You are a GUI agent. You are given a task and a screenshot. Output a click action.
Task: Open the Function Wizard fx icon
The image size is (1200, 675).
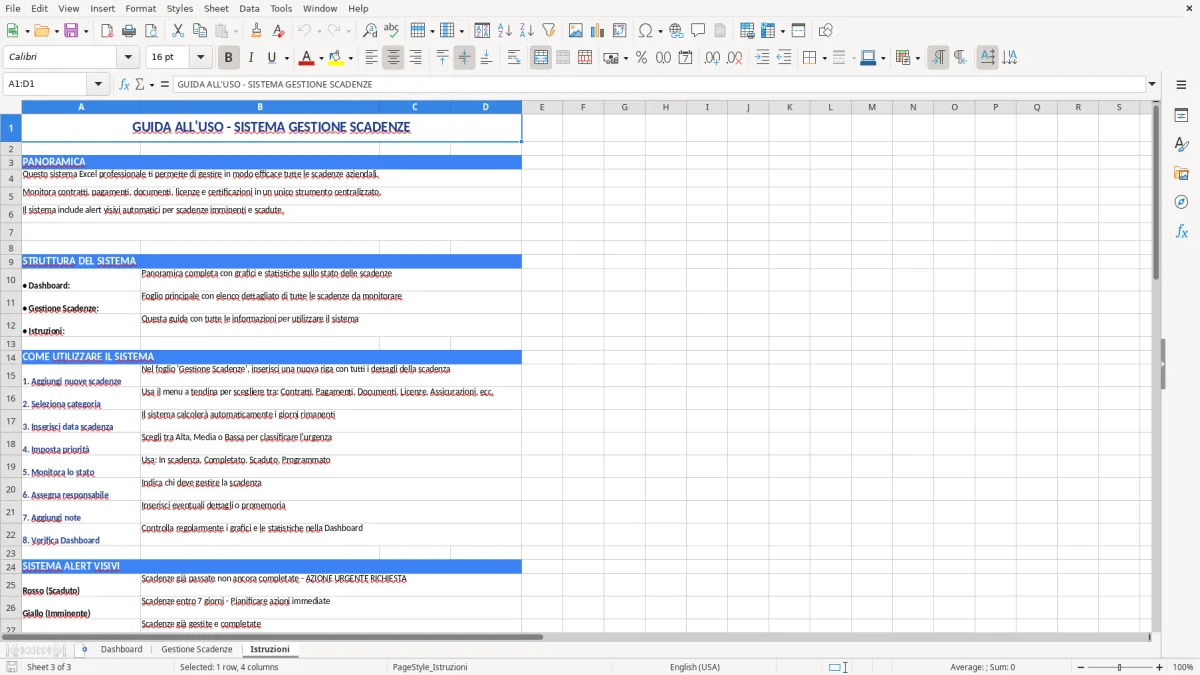click(x=125, y=84)
